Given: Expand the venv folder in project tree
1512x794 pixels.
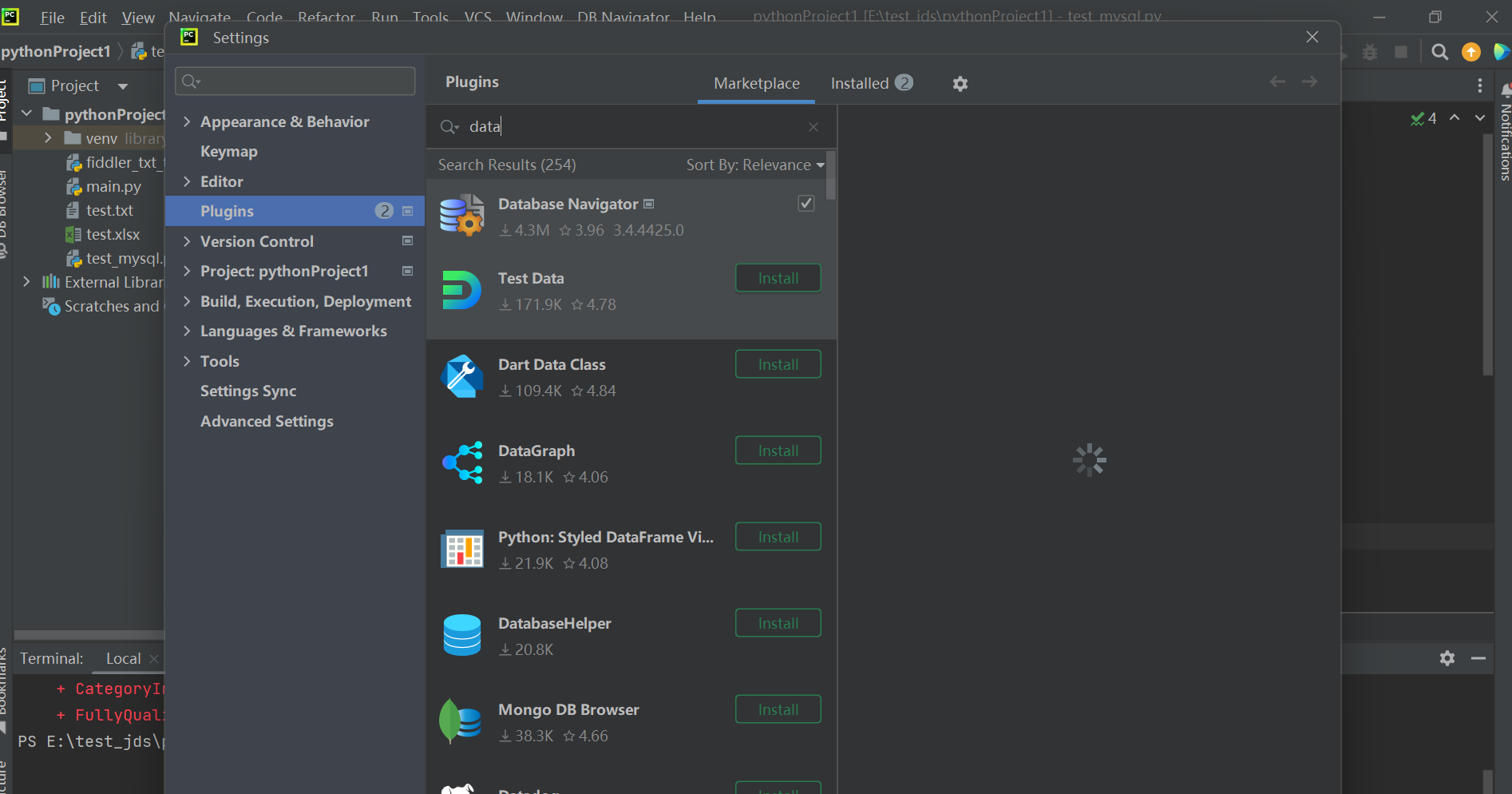Looking at the screenshot, I should tap(48, 138).
